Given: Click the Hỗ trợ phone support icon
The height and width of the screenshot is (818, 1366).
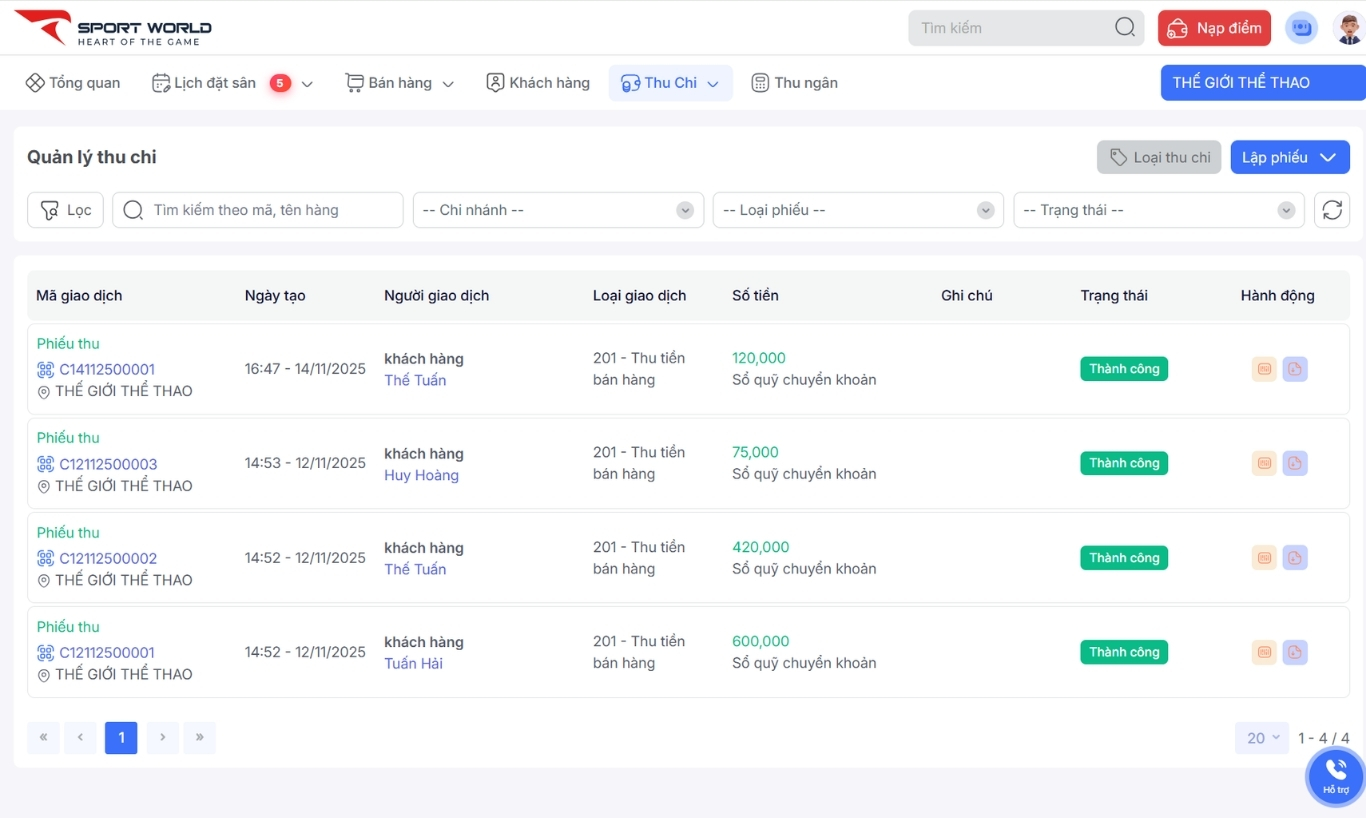Looking at the screenshot, I should pos(1335,775).
